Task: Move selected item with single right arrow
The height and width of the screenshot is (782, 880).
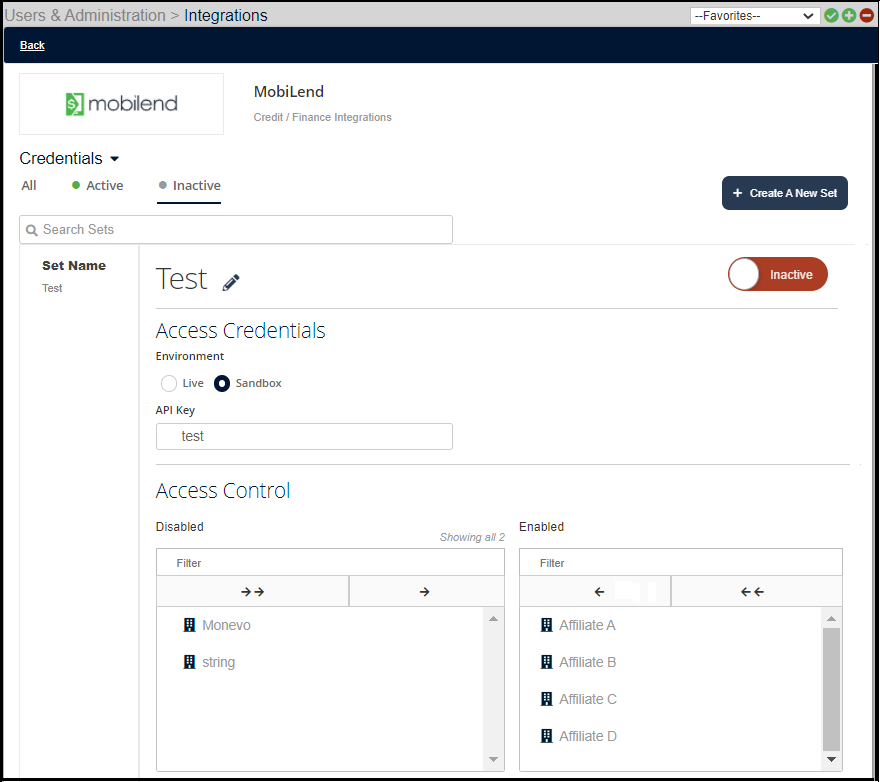Action: coord(427,592)
